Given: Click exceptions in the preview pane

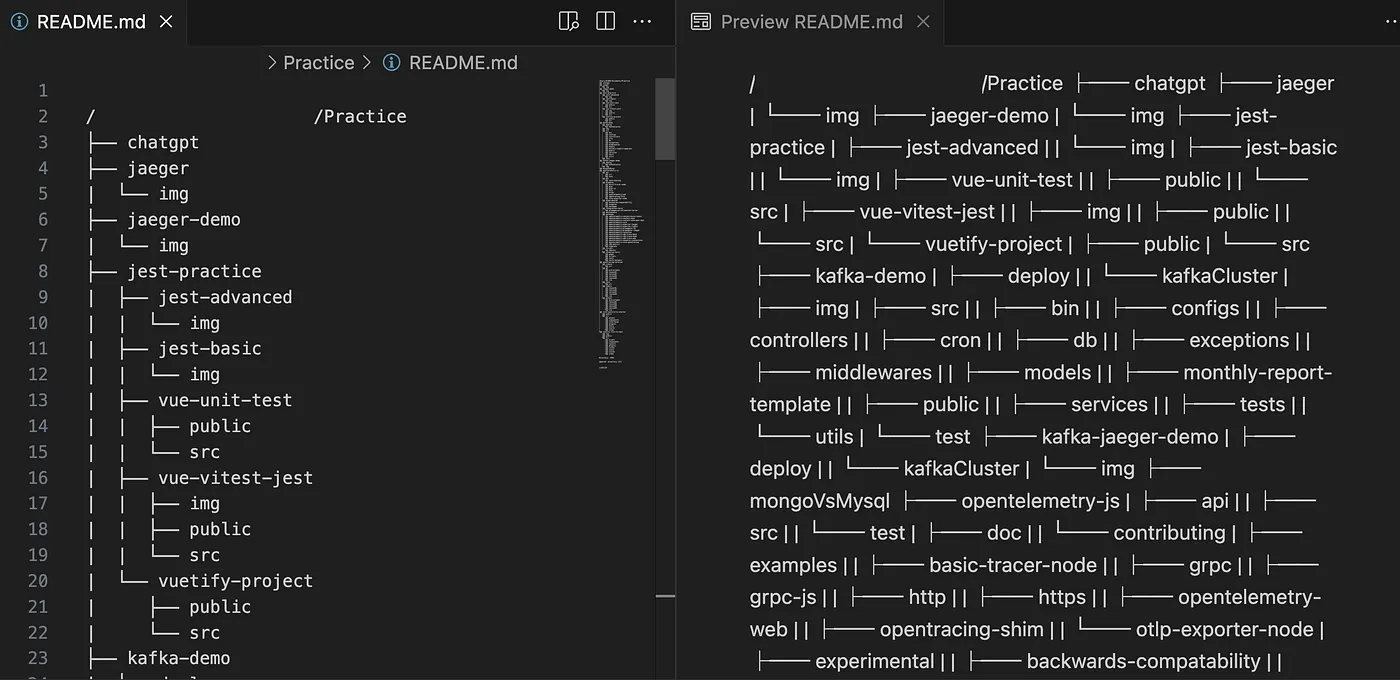Looking at the screenshot, I should (x=1239, y=340).
